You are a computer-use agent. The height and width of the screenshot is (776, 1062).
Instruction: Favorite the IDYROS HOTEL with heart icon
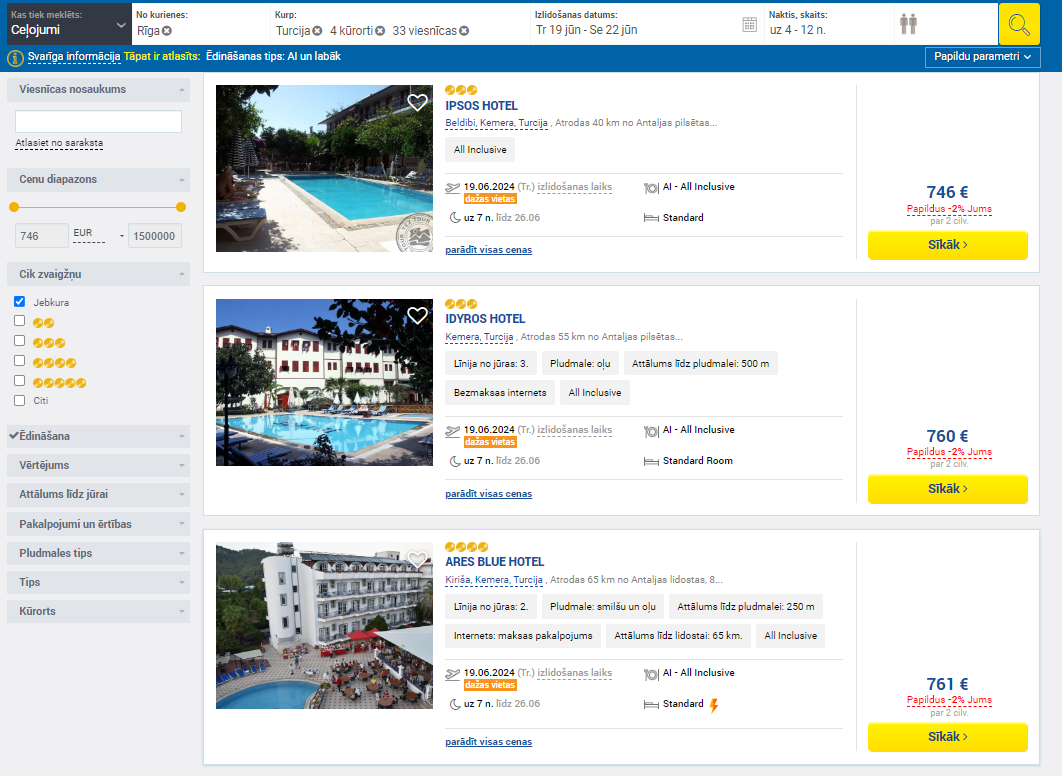[417, 316]
